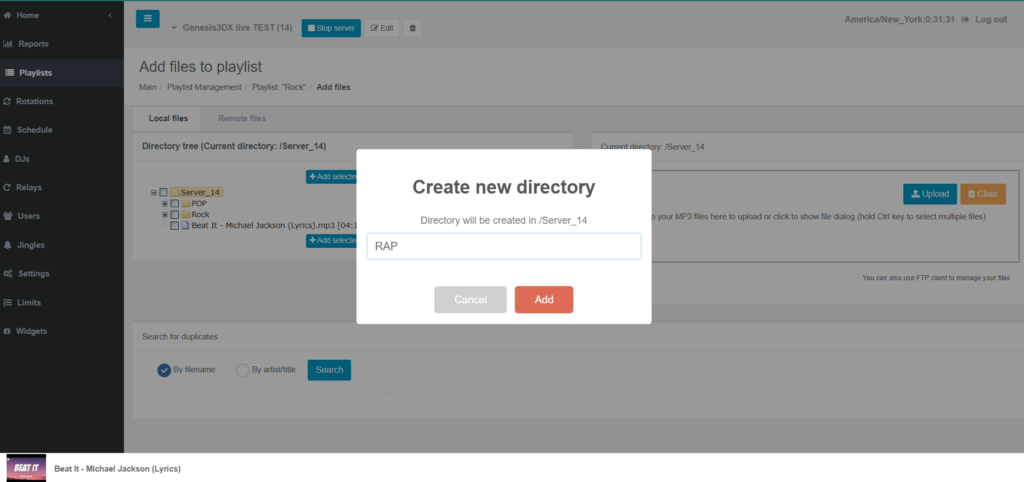Expand the Rock folder tree node
Image resolution: width=1024 pixels, height=482 pixels.
164,215
